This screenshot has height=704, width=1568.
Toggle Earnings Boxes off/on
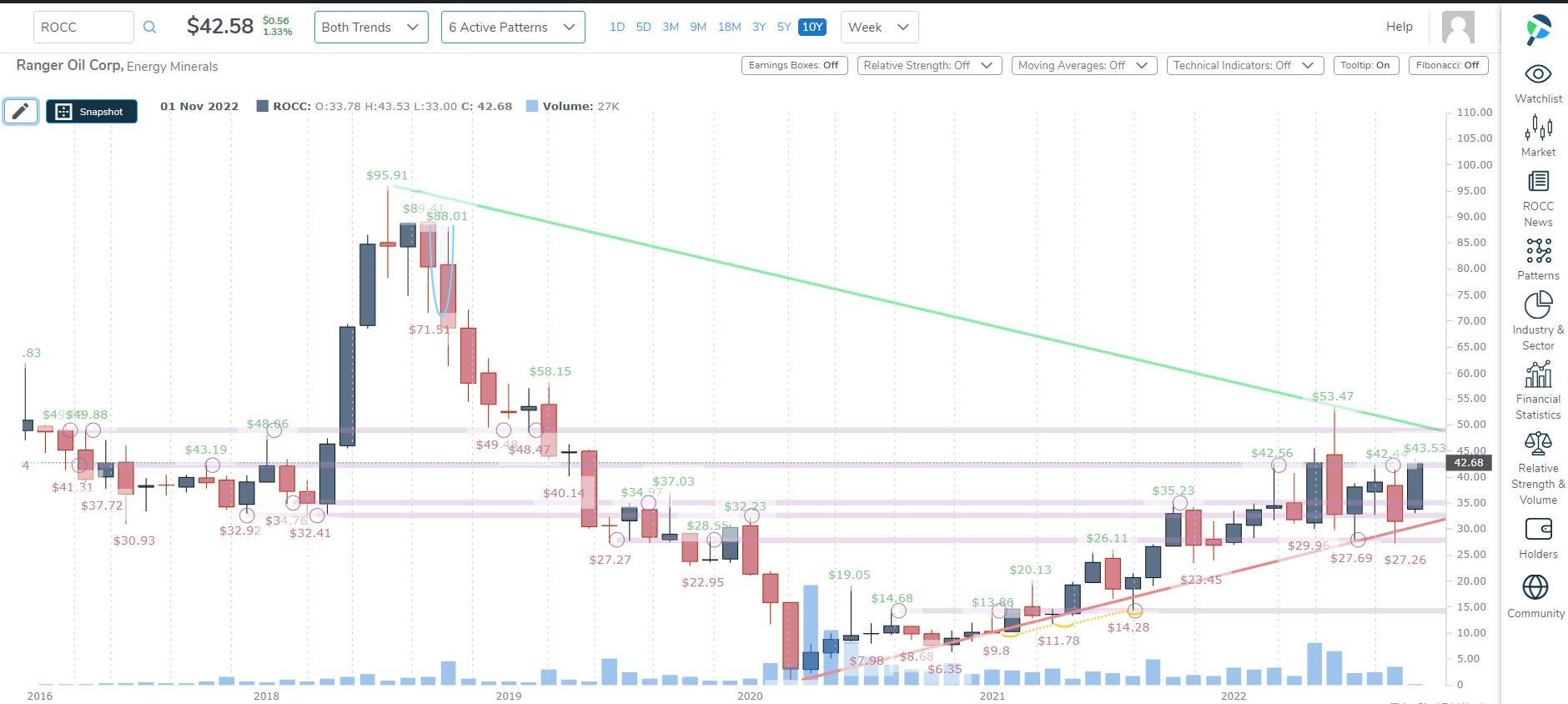794,65
